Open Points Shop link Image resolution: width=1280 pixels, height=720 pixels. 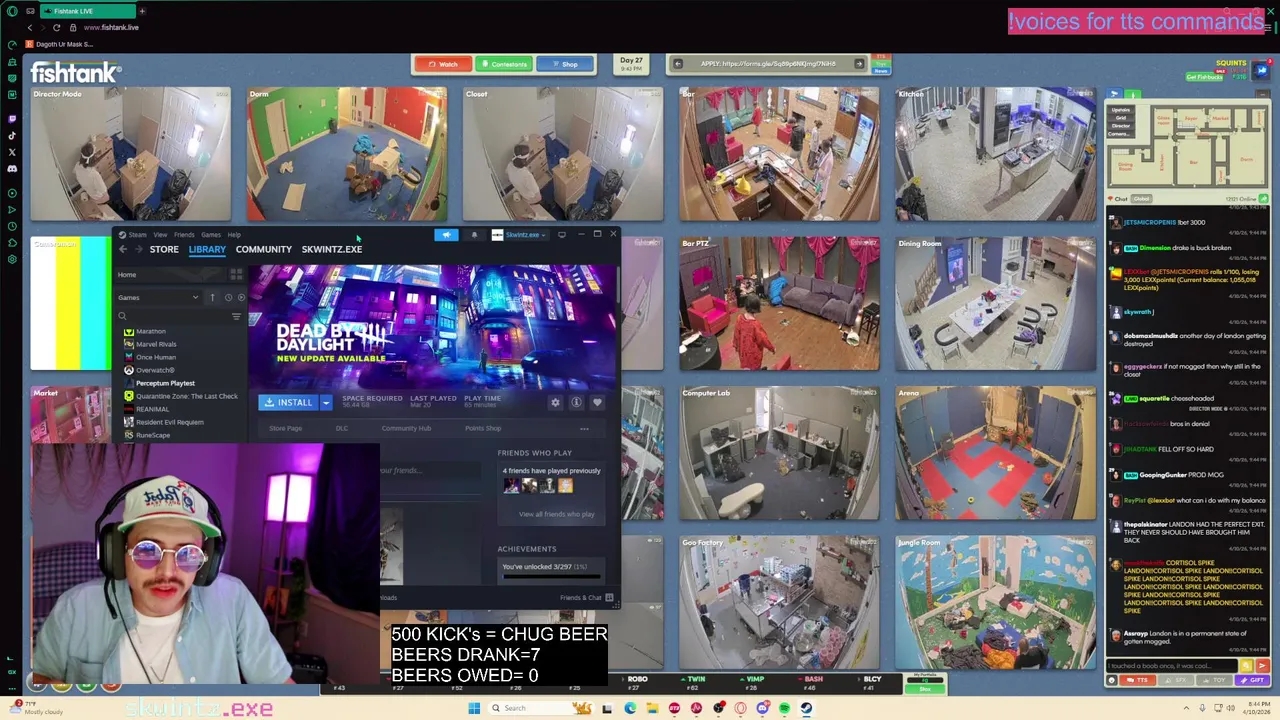483,429
